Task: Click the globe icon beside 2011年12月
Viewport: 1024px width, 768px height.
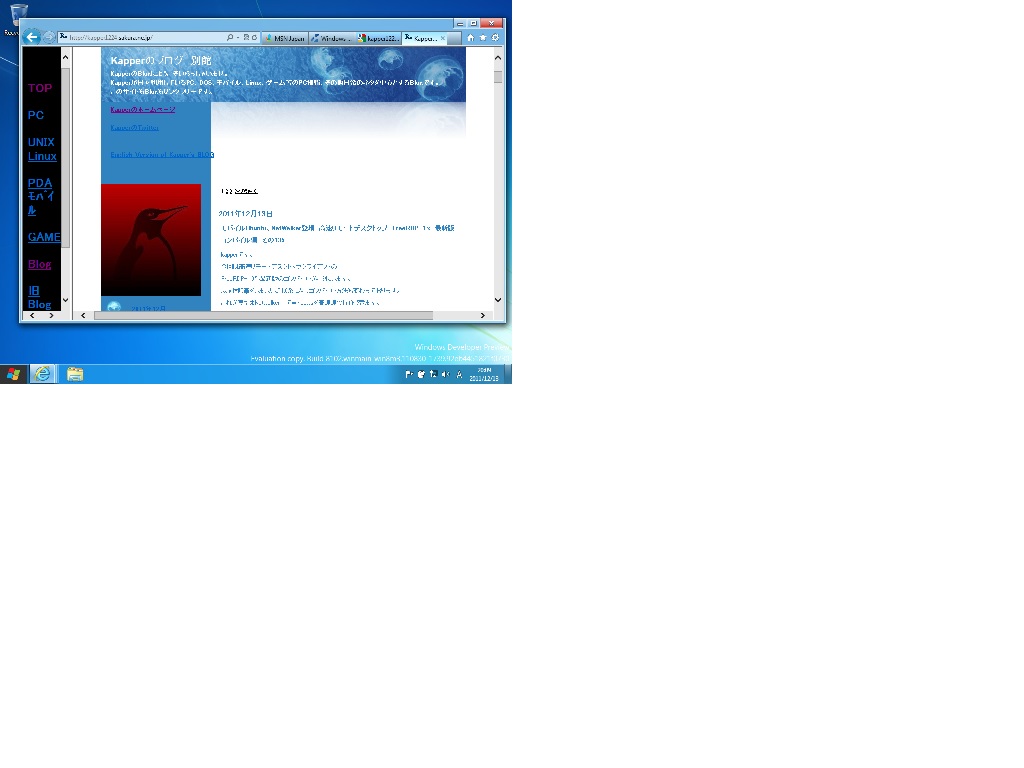Action: click(x=114, y=306)
